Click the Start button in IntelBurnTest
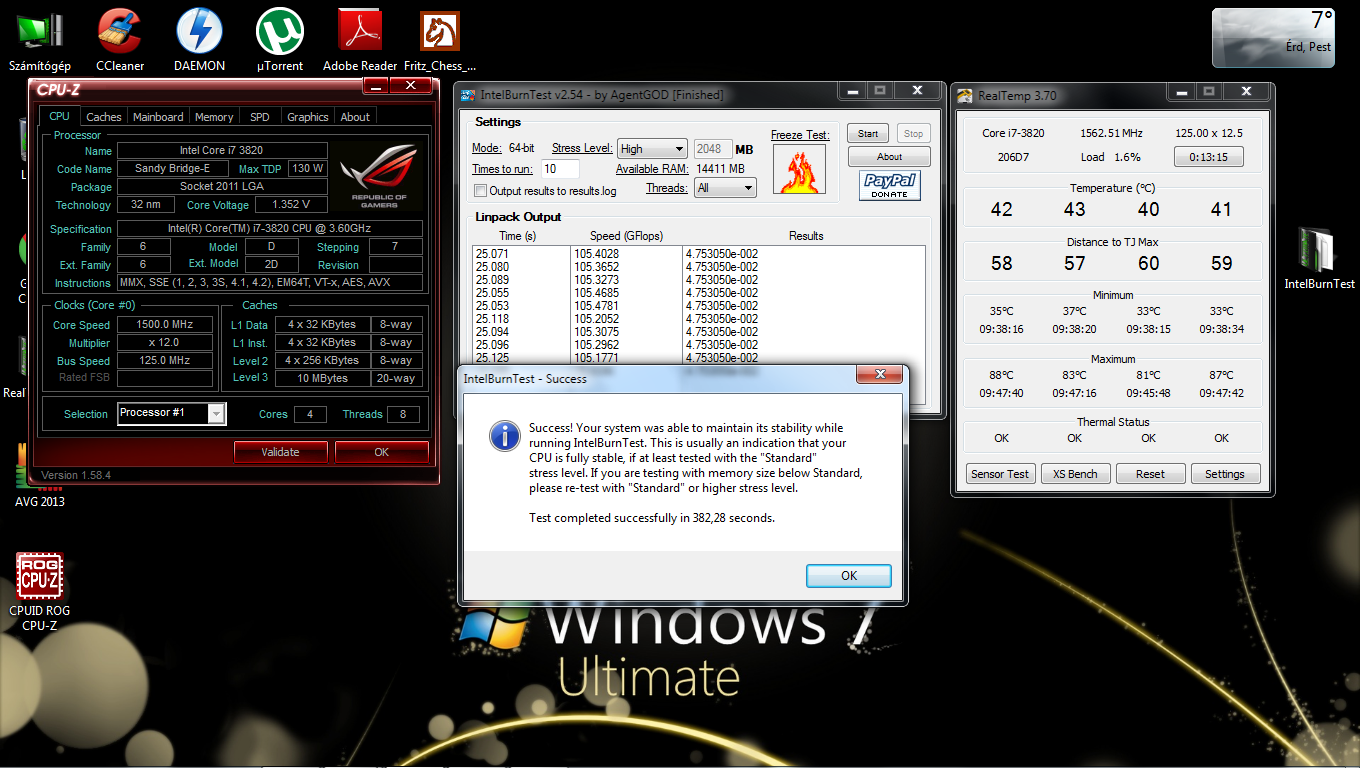Screen dimensions: 1360x768 coord(868,133)
